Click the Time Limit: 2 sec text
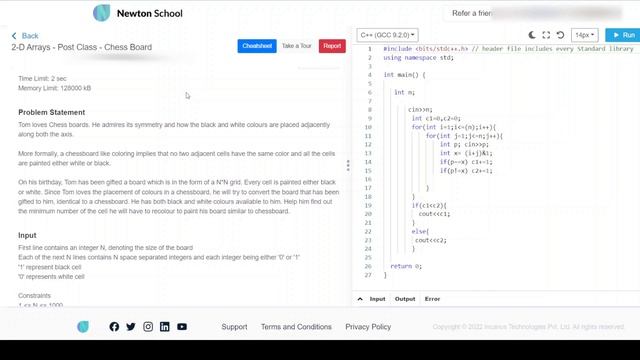The image size is (640, 360). [x=42, y=78]
